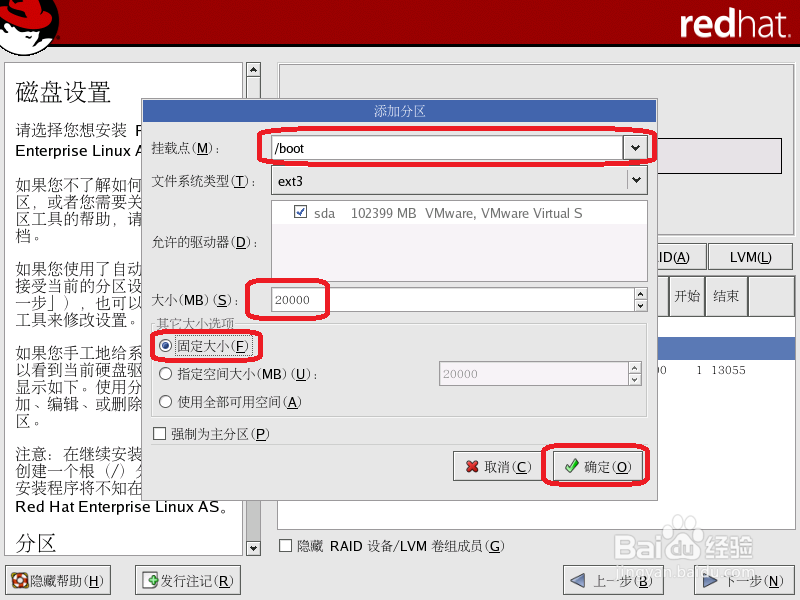Screen dimensions: 800x600
Task: Select the sda 102399 MB drive row
Action: coord(459,213)
